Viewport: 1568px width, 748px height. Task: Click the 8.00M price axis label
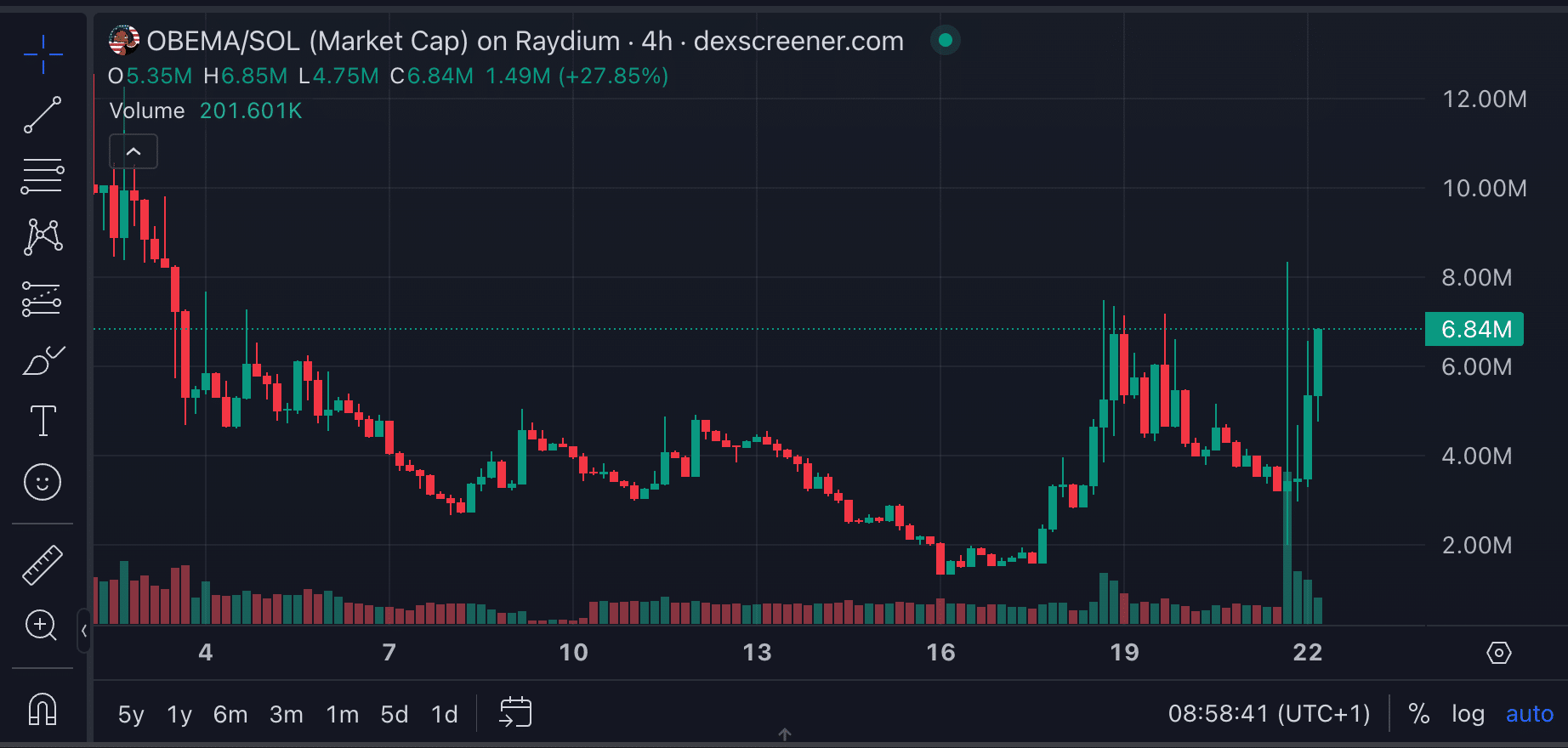click(x=1477, y=277)
